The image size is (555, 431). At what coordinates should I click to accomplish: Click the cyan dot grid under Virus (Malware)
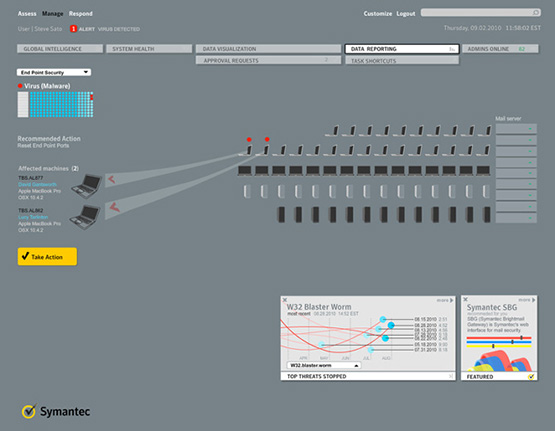(62, 104)
